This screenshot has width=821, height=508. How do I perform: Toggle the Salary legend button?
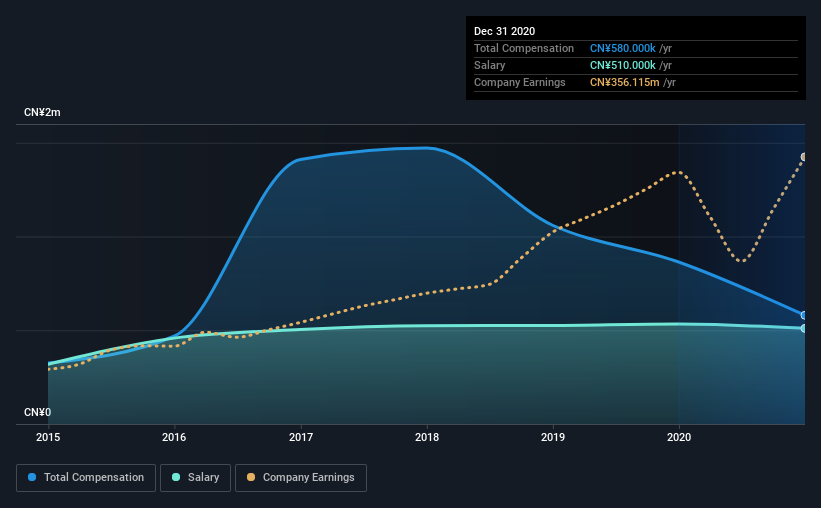(195, 478)
